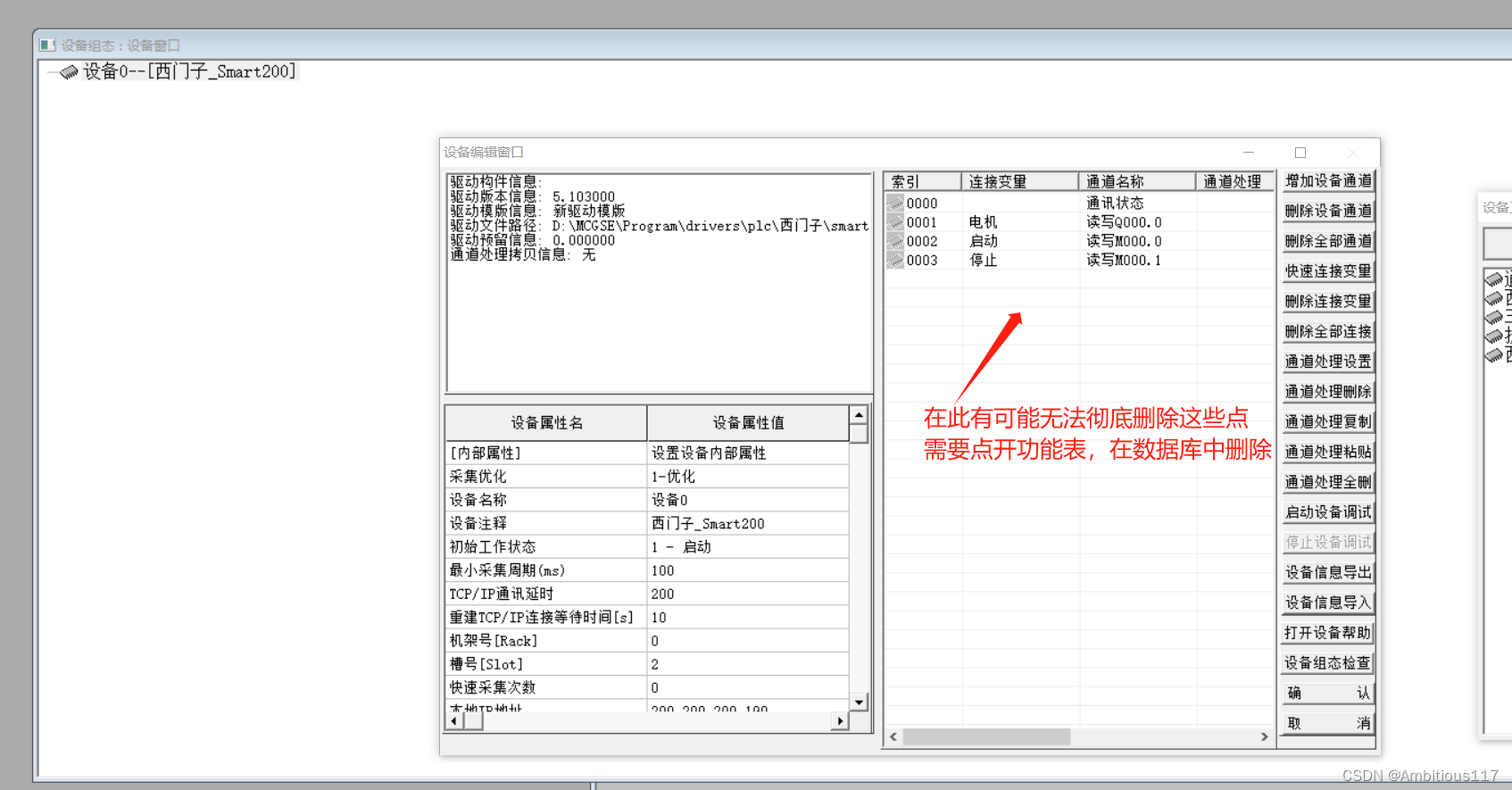
Task: Select channel name 通讯状态
Action: (1115, 204)
